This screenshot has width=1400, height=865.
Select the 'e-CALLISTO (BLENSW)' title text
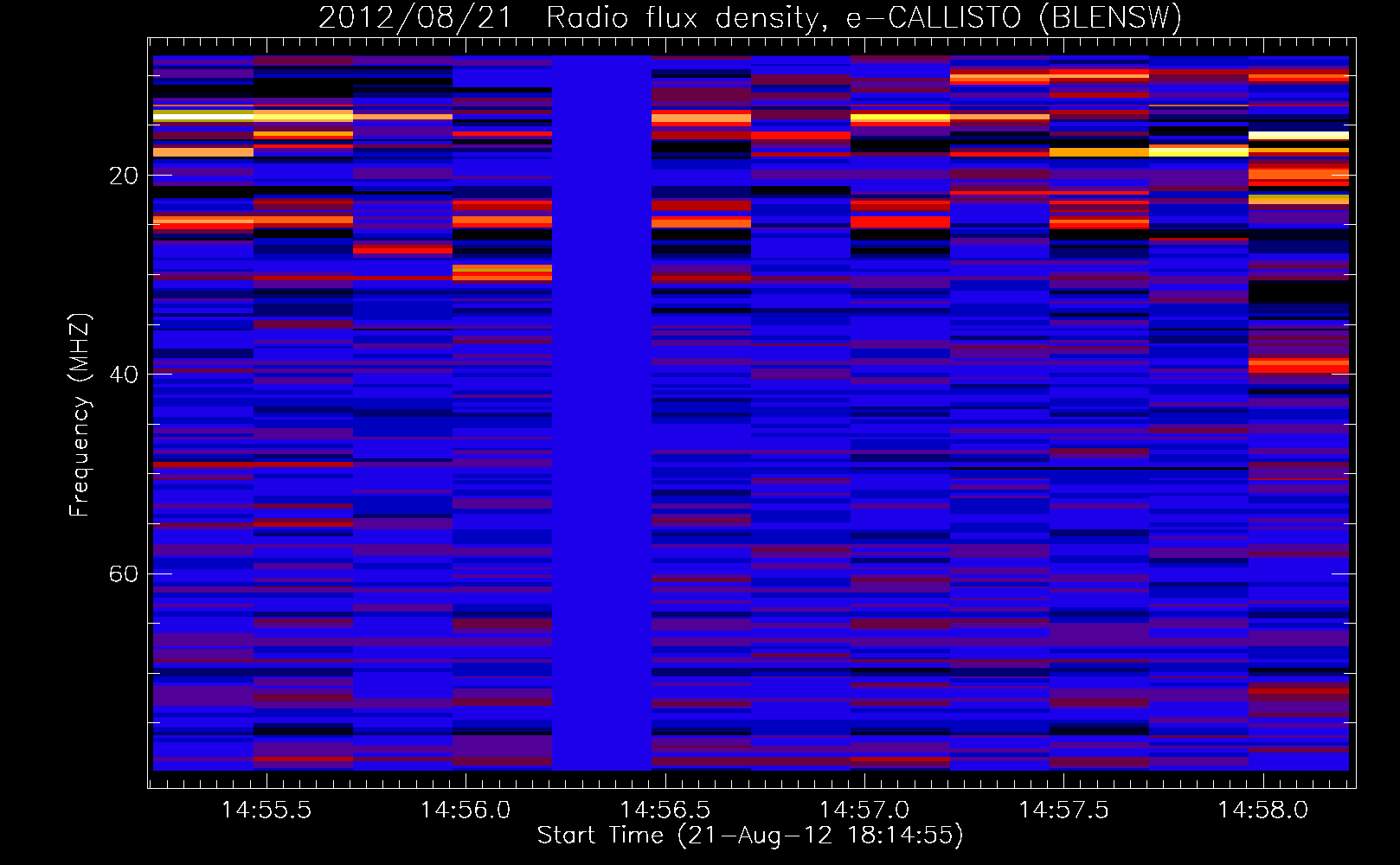(1014, 18)
